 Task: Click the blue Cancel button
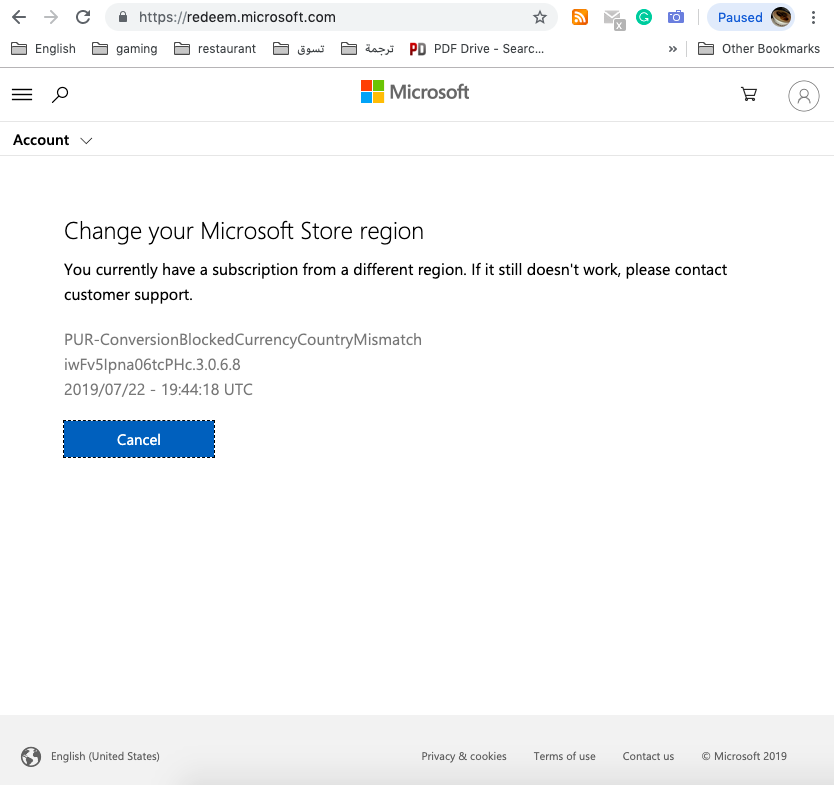139,439
